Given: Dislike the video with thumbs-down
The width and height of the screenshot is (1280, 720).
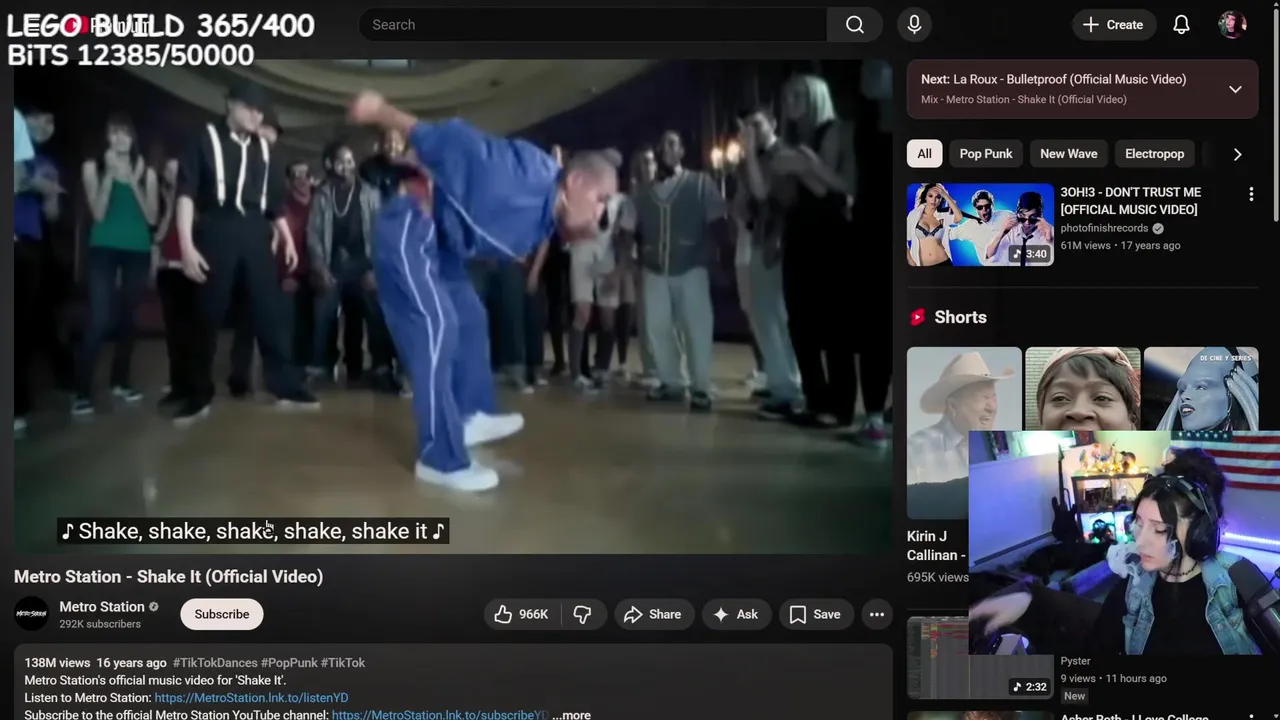Looking at the screenshot, I should click(x=582, y=614).
